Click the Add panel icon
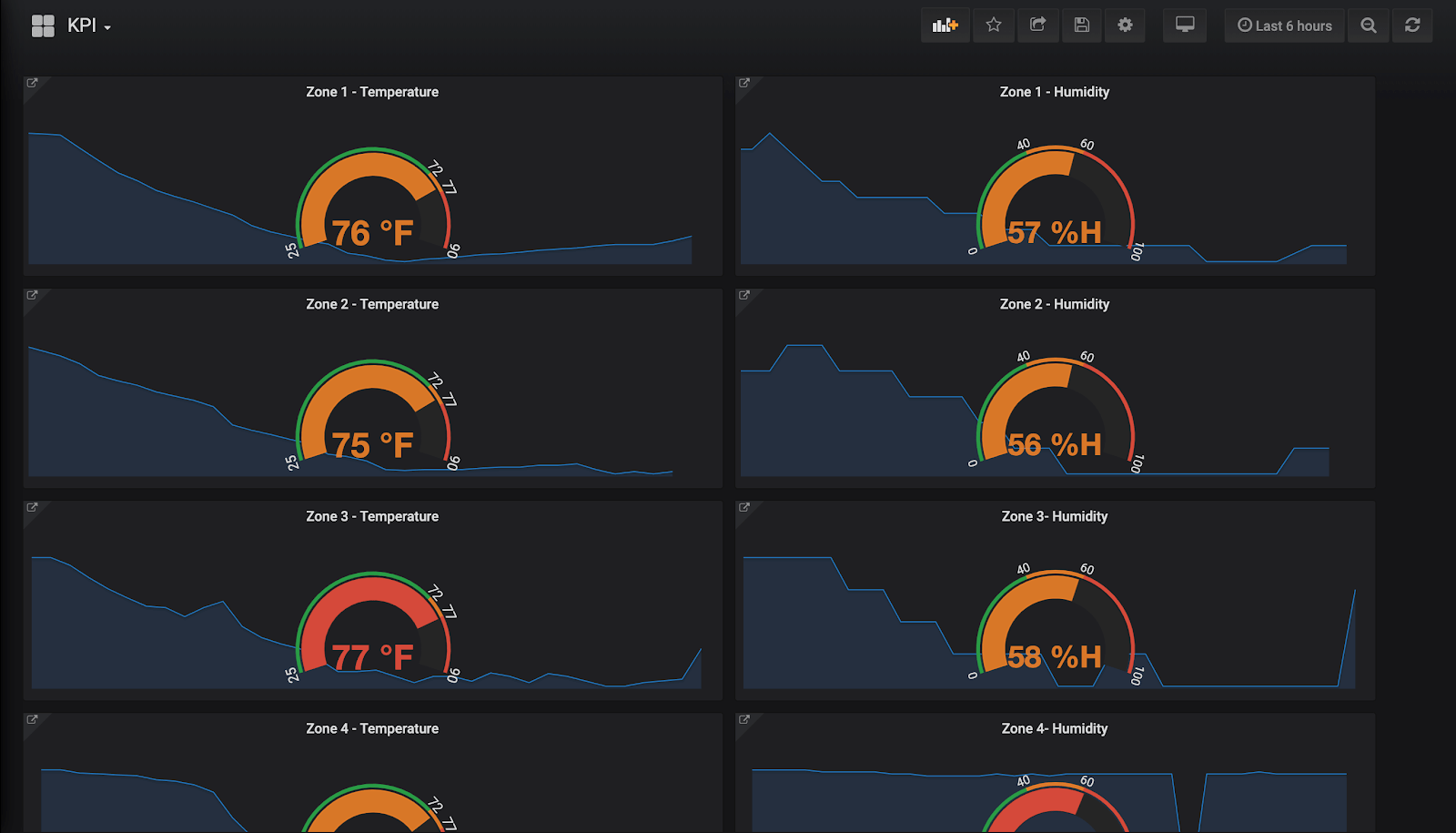Image resolution: width=1456 pixels, height=833 pixels. coord(945,25)
